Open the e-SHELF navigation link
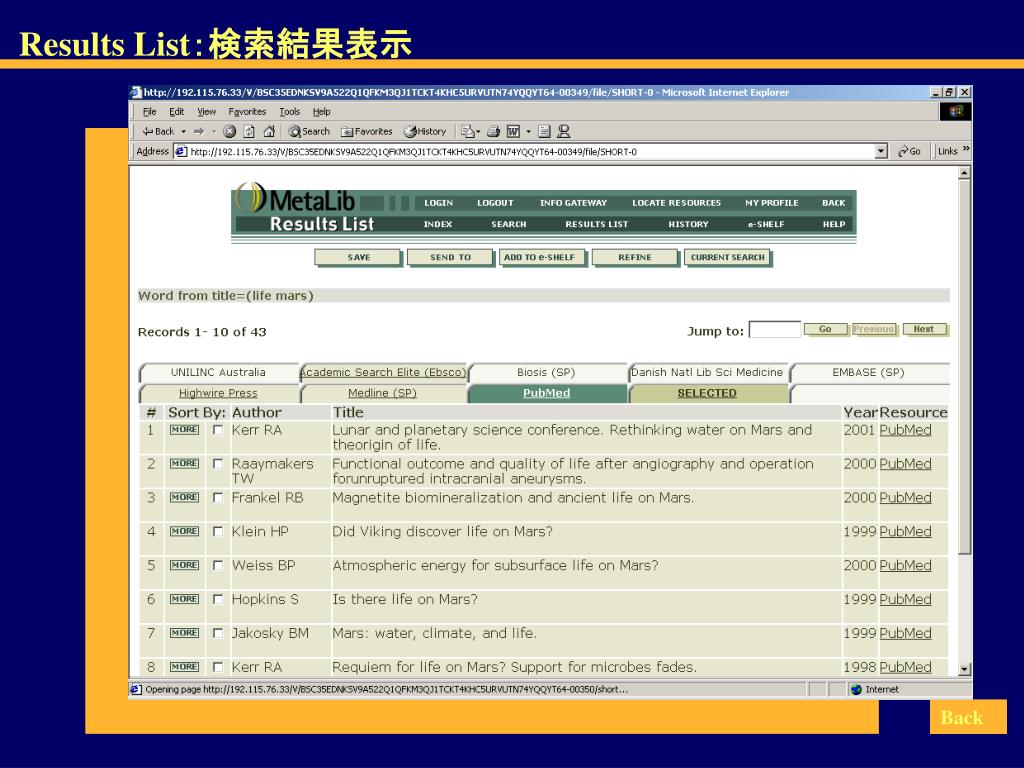The image size is (1024, 768). tap(765, 224)
